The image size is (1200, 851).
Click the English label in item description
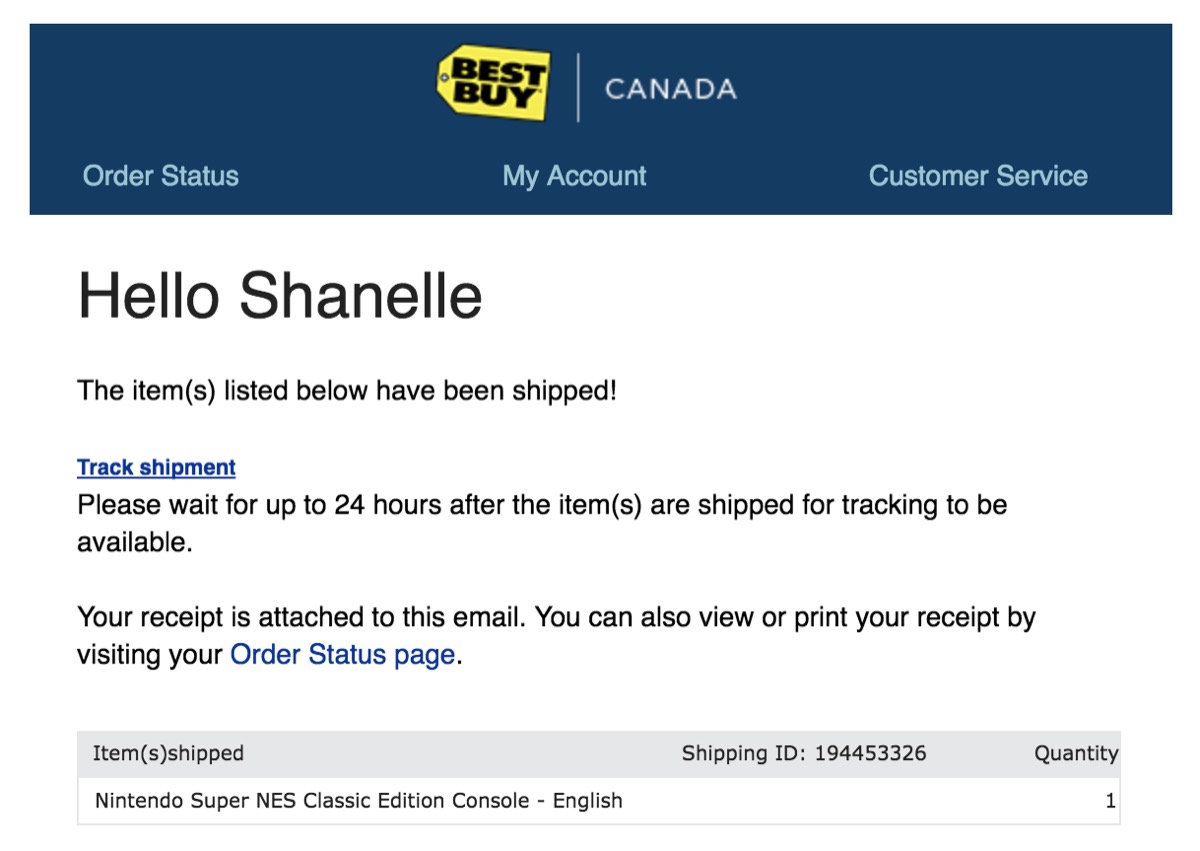(587, 801)
